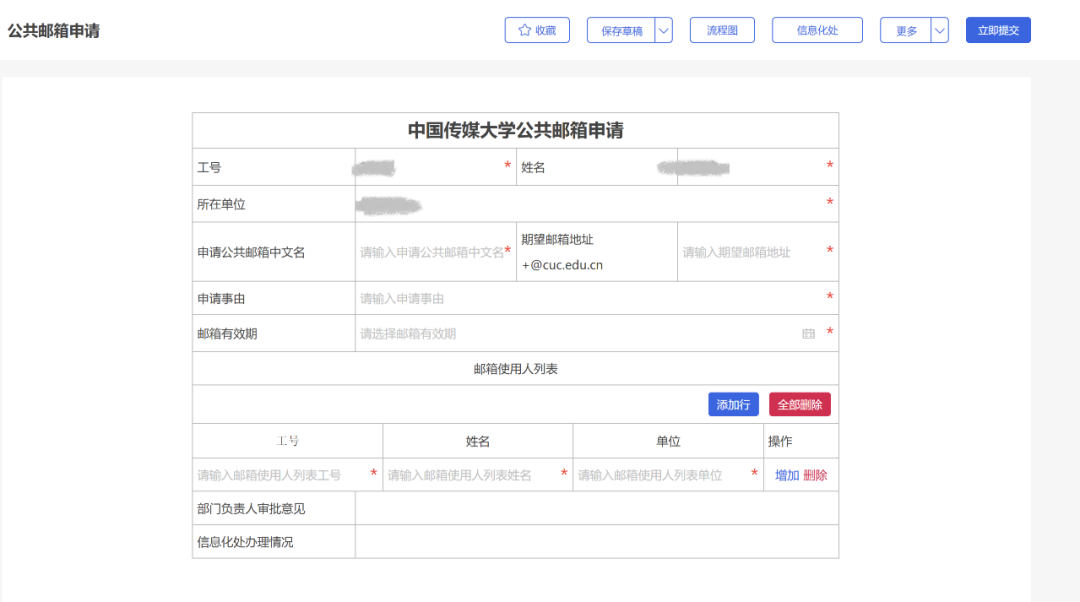
Task: Click 添加行 to add a row
Action: pyautogui.click(x=733, y=405)
